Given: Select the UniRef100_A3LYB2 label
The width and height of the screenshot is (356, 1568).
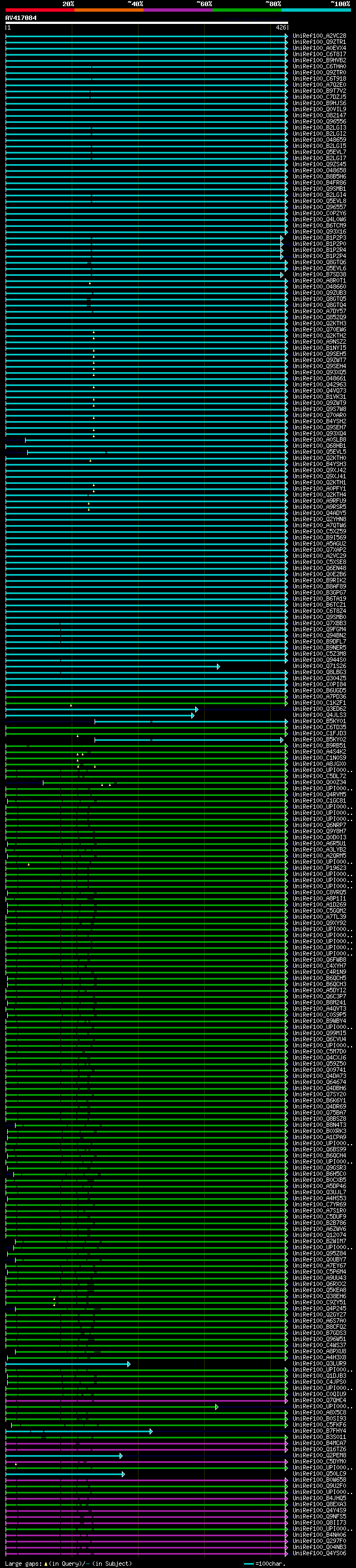Looking at the screenshot, I should point(319,850).
